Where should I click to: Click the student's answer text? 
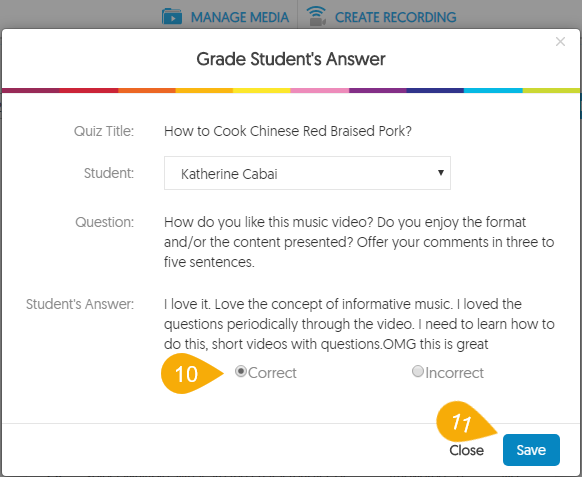pos(359,324)
